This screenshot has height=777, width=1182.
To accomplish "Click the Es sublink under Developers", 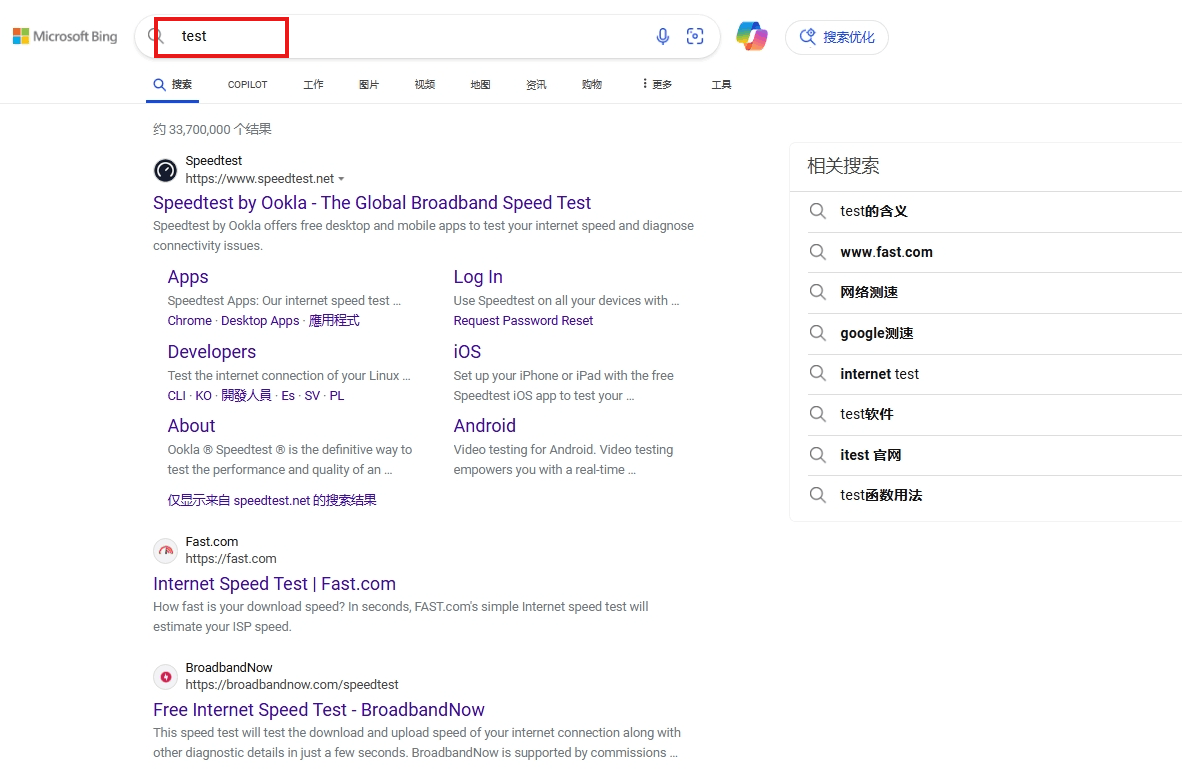I will point(288,396).
